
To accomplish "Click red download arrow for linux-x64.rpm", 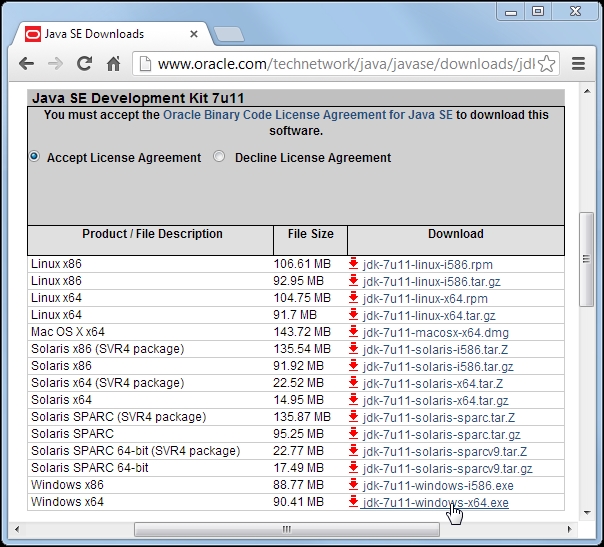I will (353, 298).
